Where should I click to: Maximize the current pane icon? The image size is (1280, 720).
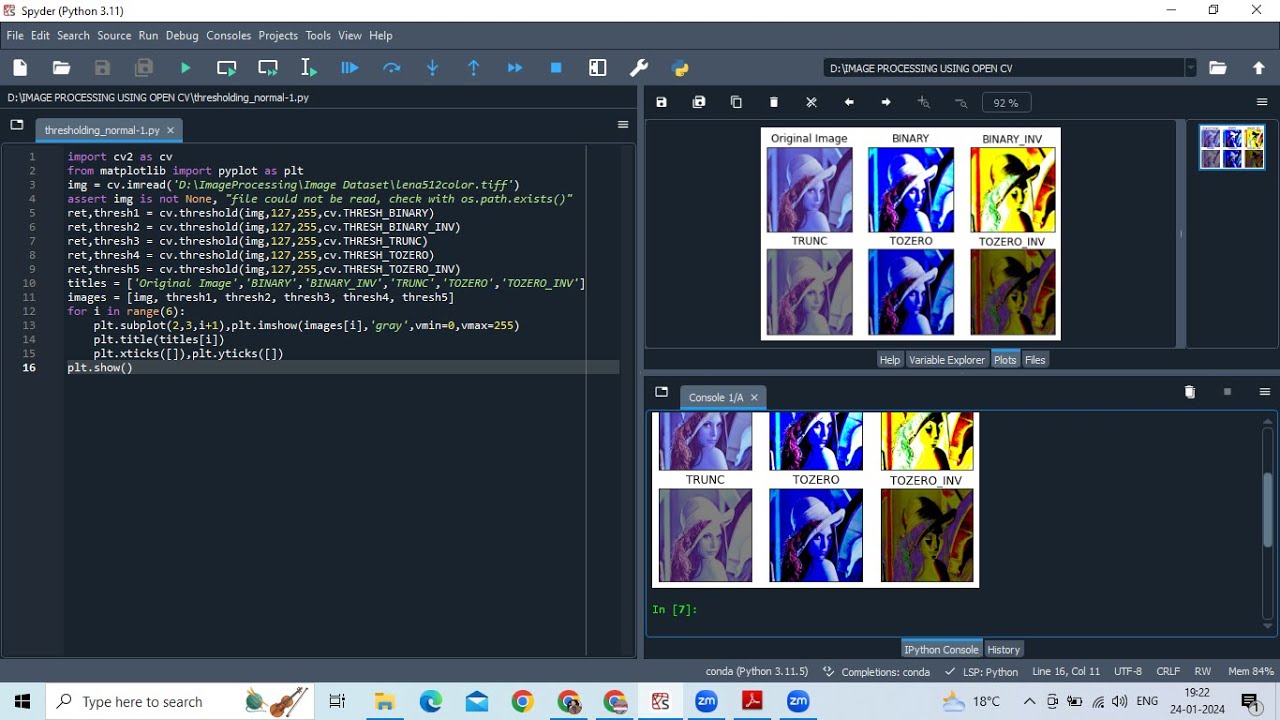tap(598, 68)
